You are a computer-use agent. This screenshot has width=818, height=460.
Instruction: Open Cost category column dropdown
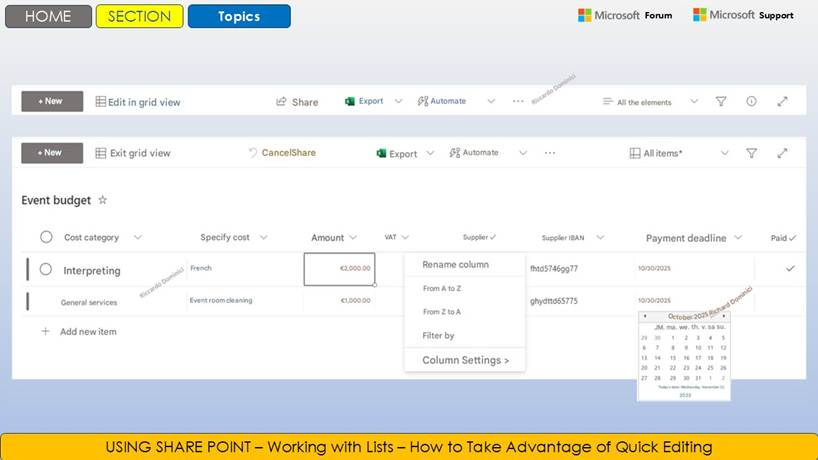pyautogui.click(x=138, y=237)
